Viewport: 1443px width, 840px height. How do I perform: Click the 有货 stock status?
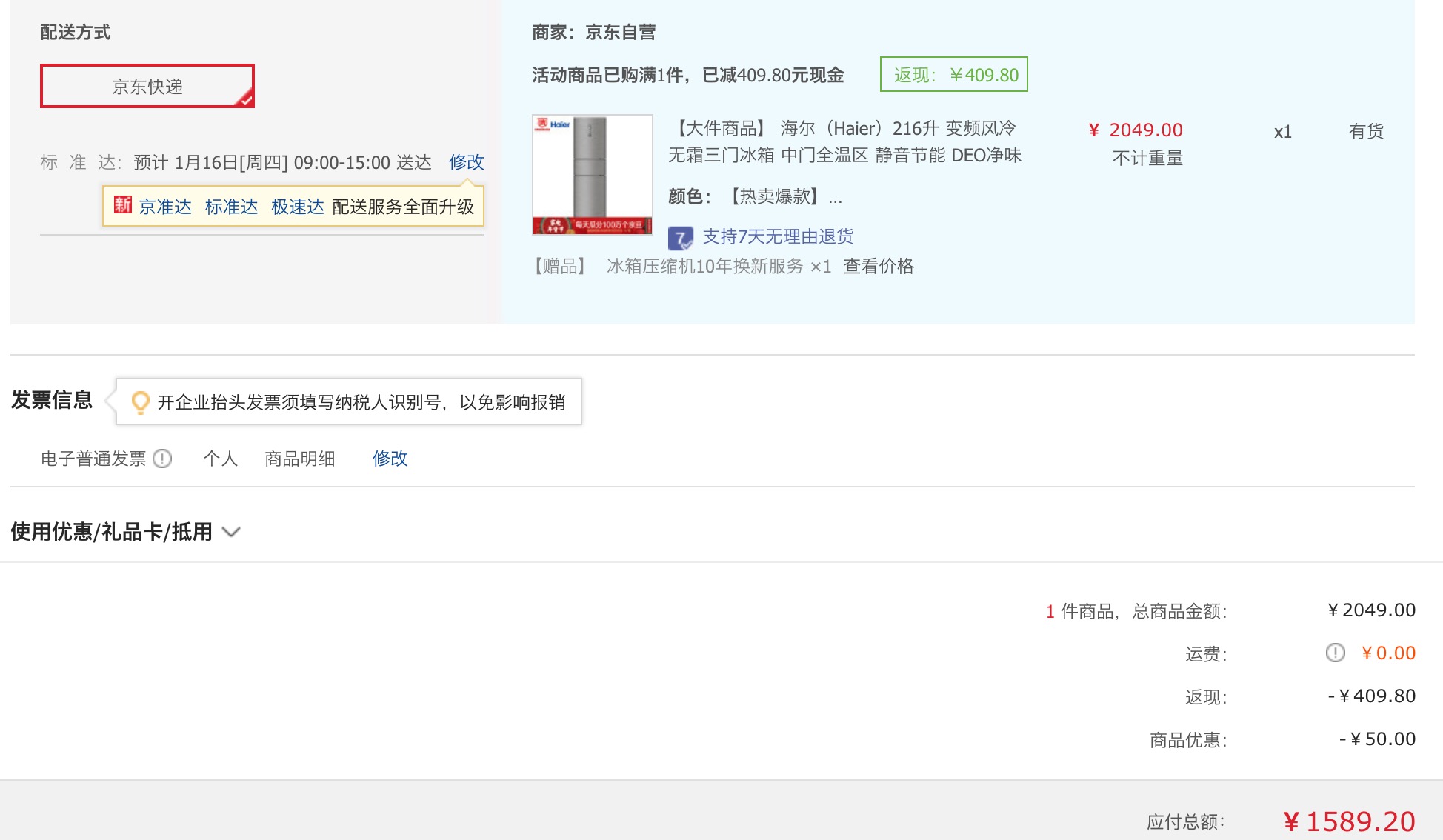click(x=1366, y=132)
